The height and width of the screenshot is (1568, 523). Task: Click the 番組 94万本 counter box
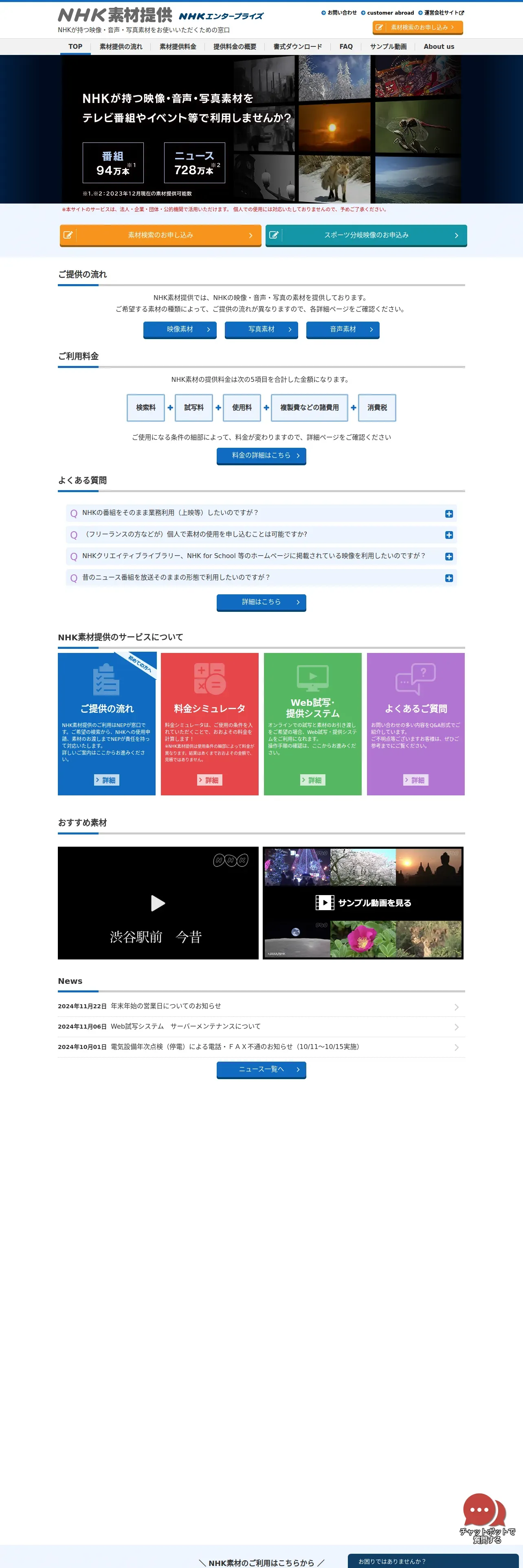pyautogui.click(x=113, y=162)
